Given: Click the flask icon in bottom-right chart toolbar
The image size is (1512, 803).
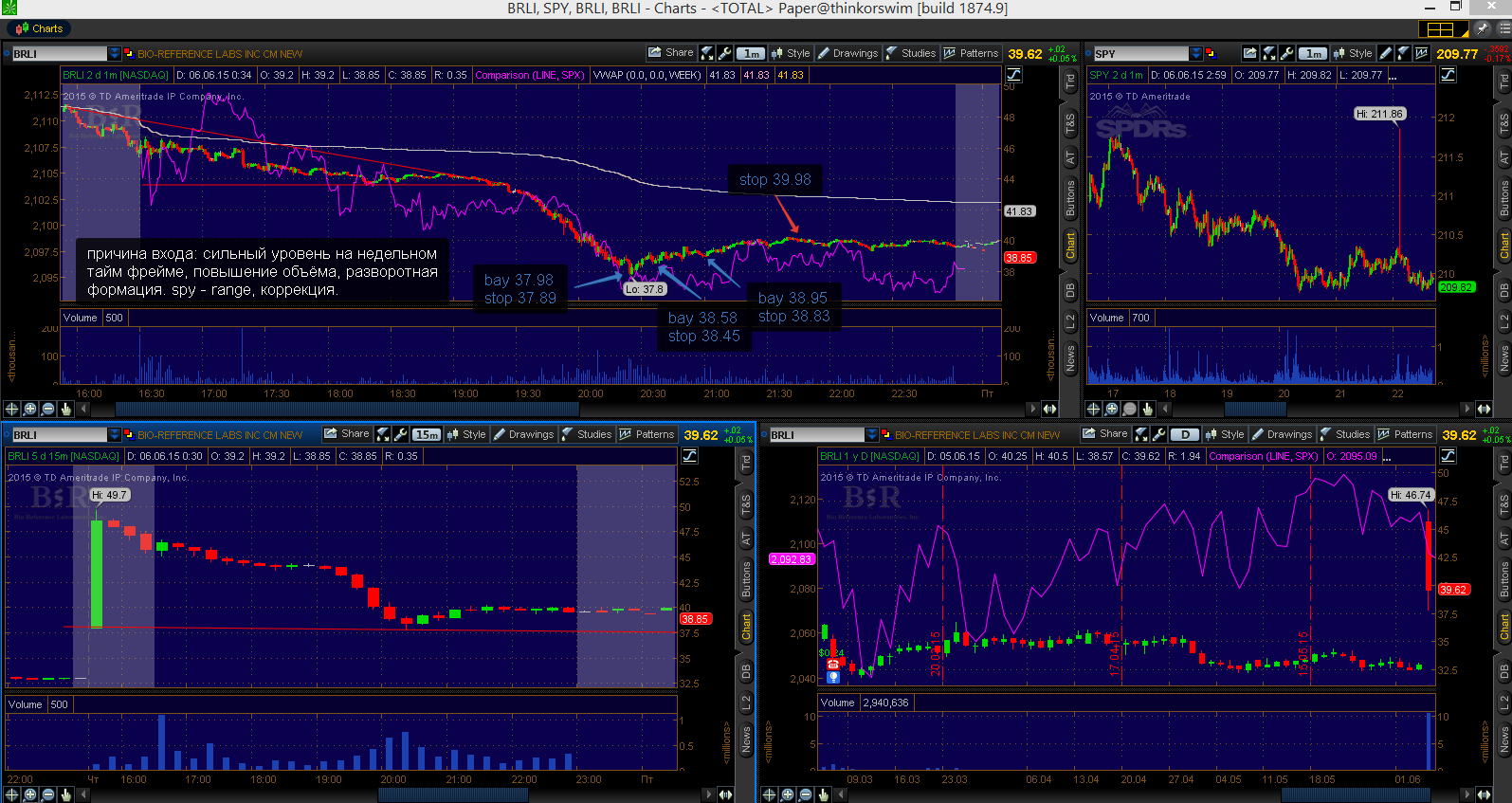Looking at the screenshot, I should (x=1142, y=434).
